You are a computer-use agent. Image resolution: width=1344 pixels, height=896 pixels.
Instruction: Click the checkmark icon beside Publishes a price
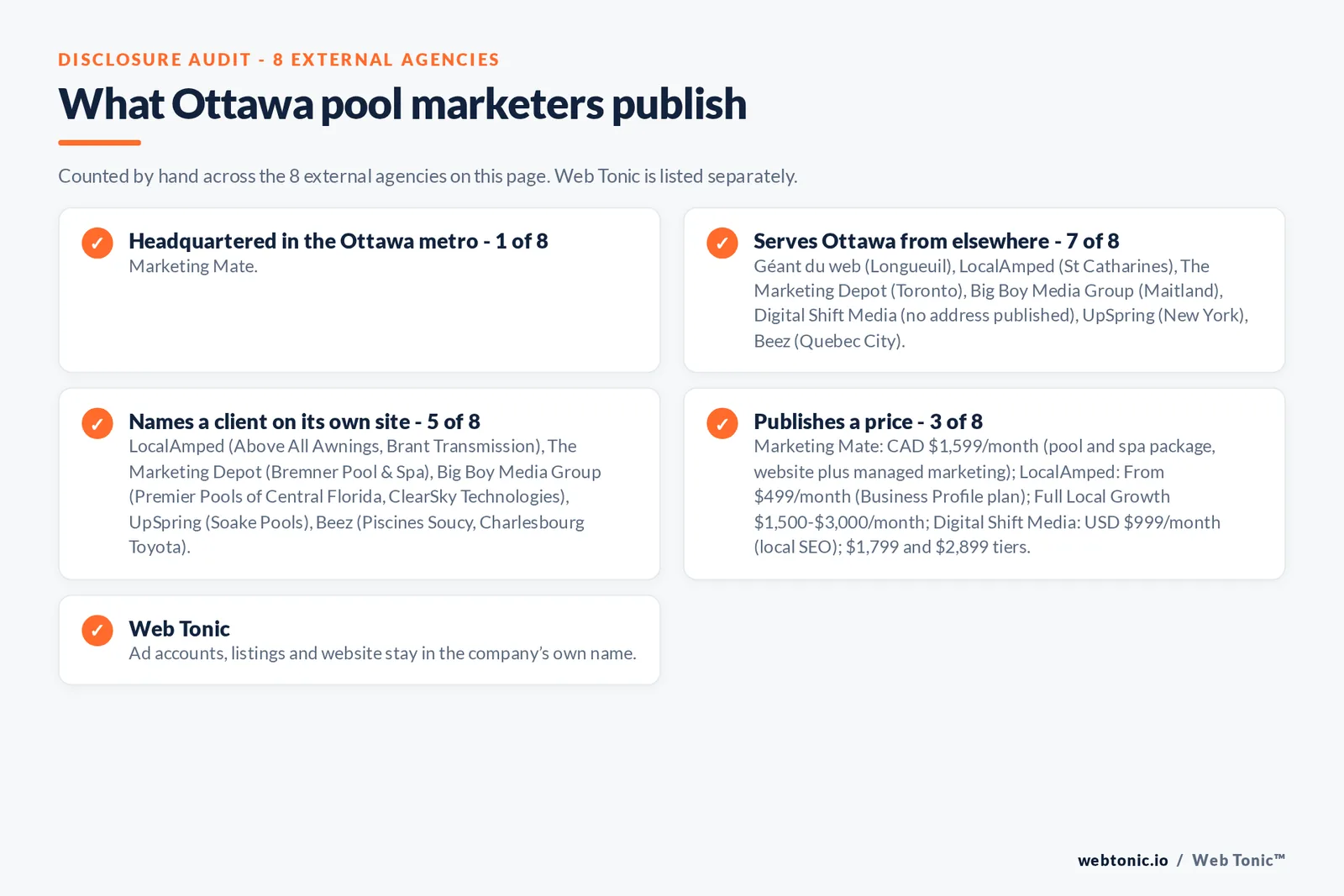coord(722,423)
